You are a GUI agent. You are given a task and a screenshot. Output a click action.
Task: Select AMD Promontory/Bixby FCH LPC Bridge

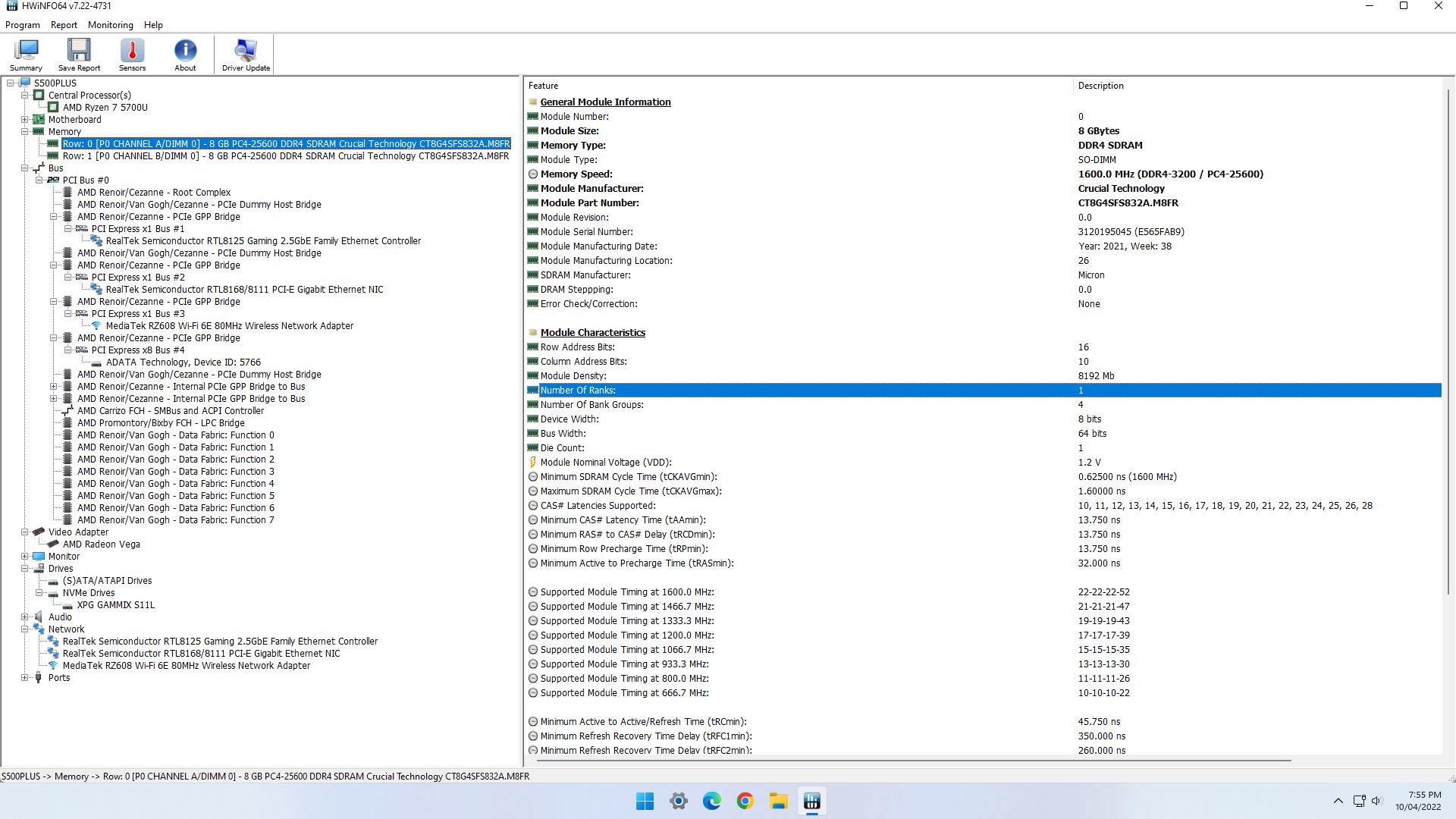161,423
